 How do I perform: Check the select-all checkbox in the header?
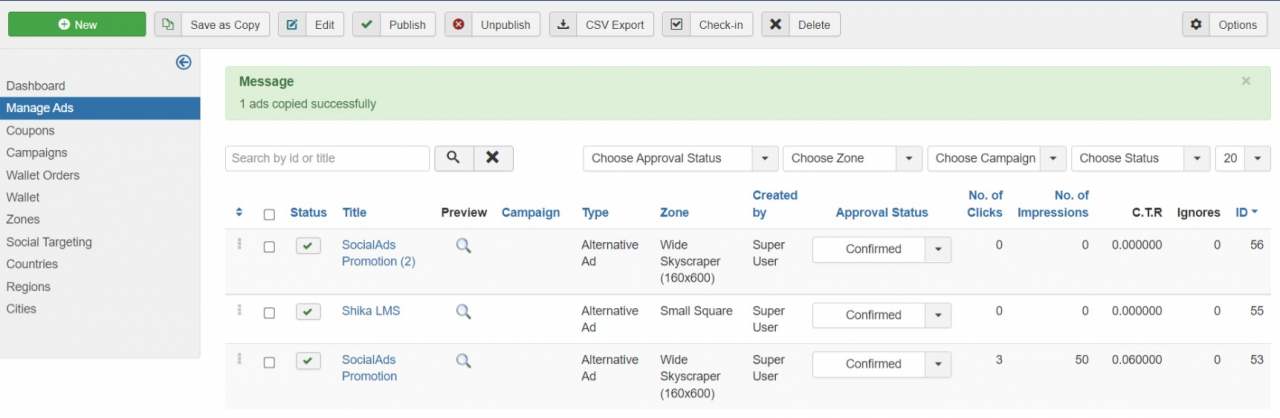(269, 214)
